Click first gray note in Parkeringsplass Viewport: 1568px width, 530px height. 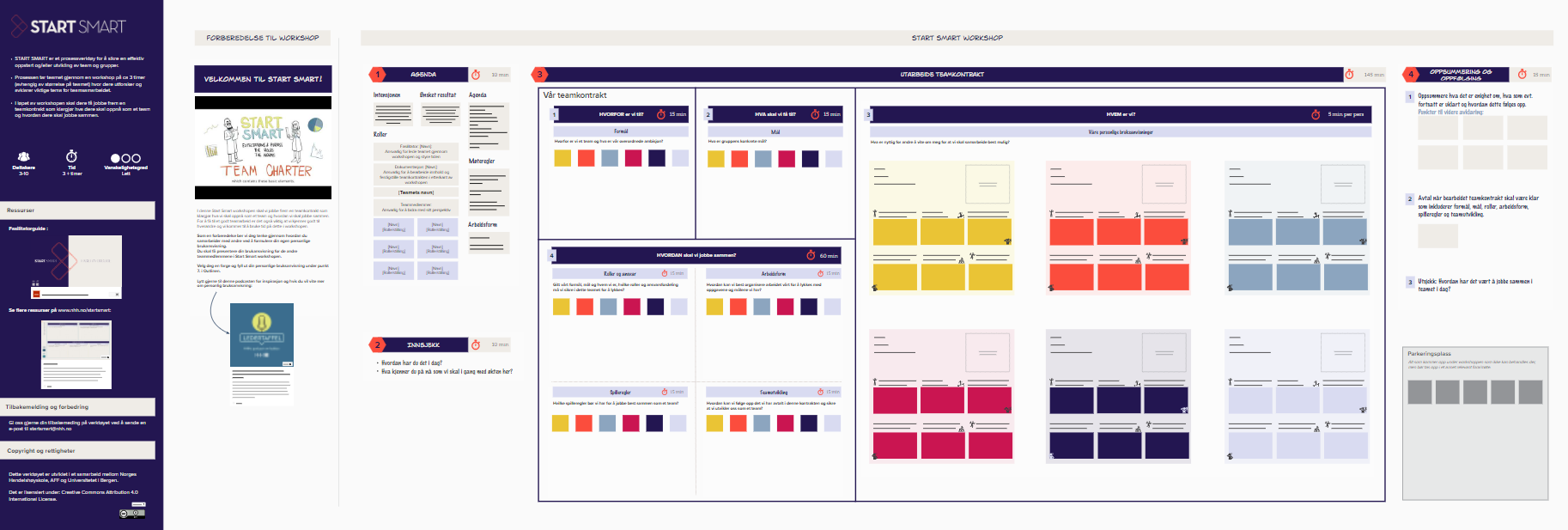click(1419, 392)
